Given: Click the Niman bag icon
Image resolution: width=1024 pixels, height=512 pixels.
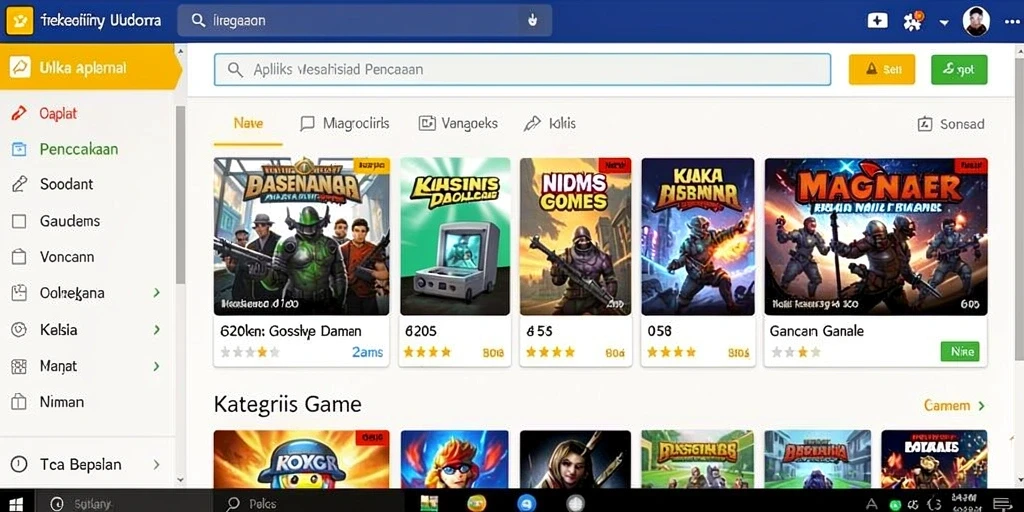Looking at the screenshot, I should click(x=19, y=402).
